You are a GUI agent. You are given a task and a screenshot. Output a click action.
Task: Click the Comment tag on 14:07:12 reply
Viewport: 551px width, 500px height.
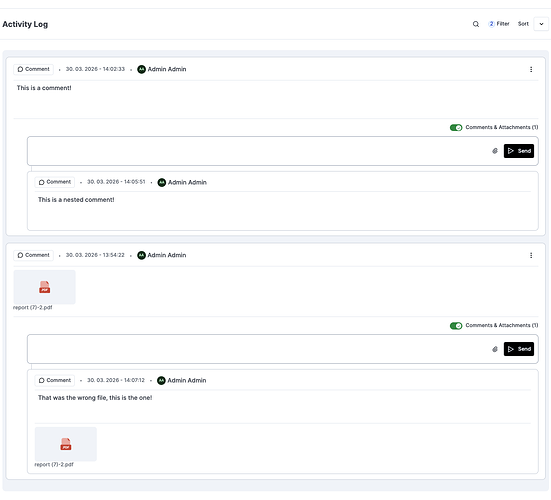tap(54, 380)
